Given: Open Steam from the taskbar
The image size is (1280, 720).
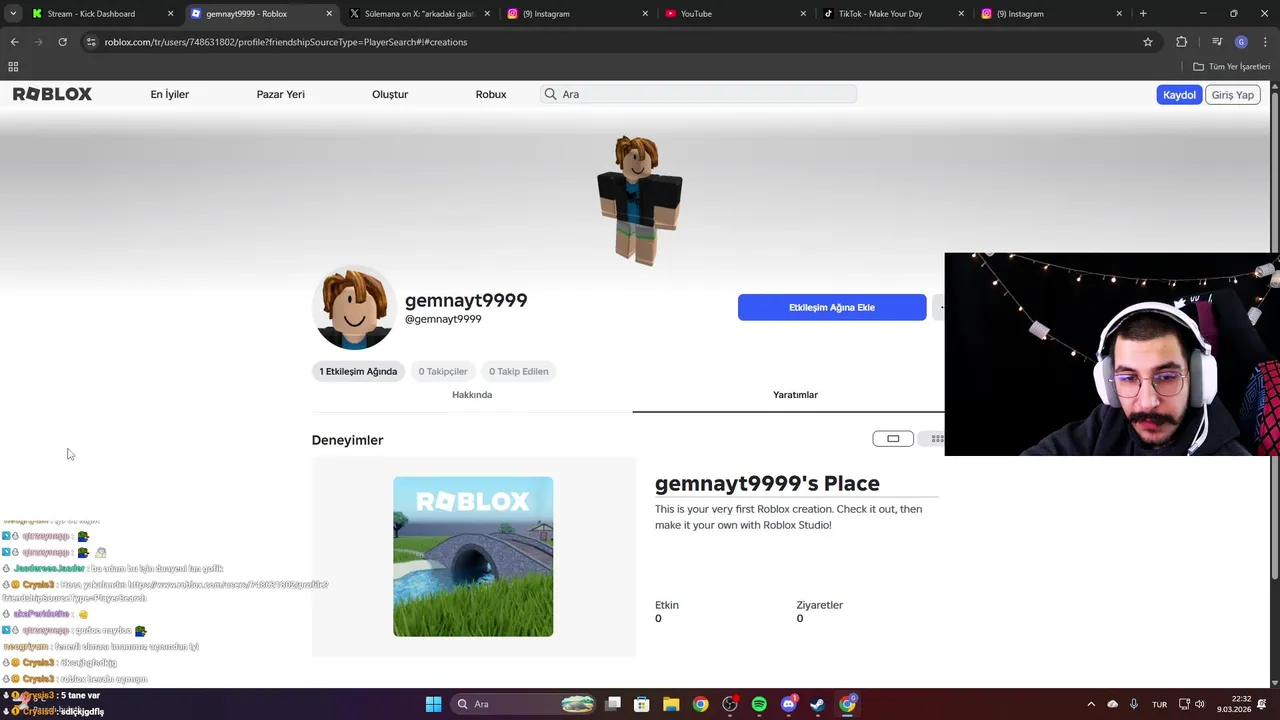Looking at the screenshot, I should pyautogui.click(x=818, y=704).
